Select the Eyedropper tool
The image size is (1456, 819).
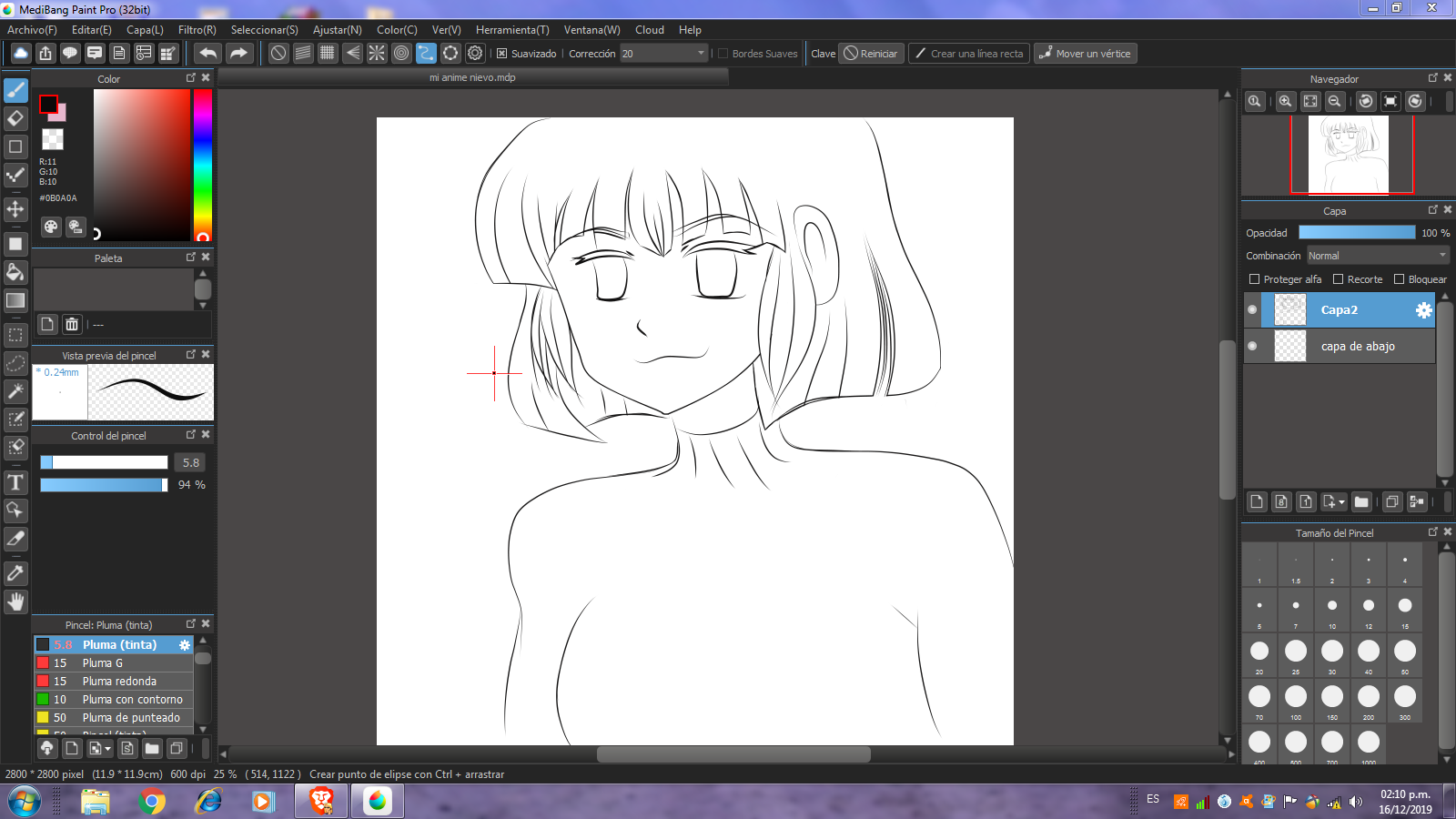click(15, 573)
